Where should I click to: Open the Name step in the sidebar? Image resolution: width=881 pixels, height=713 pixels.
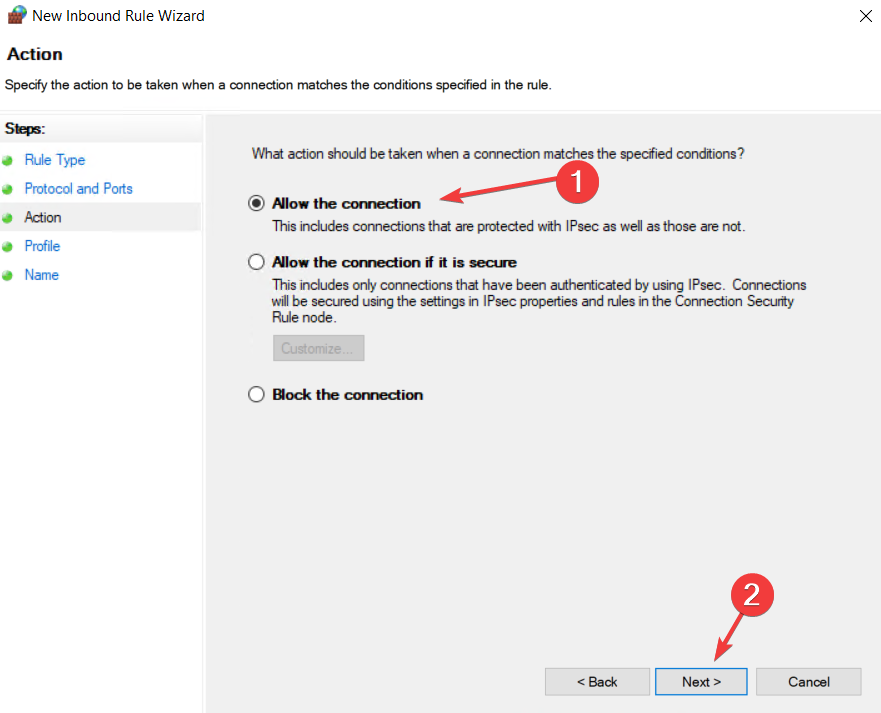[x=41, y=275]
